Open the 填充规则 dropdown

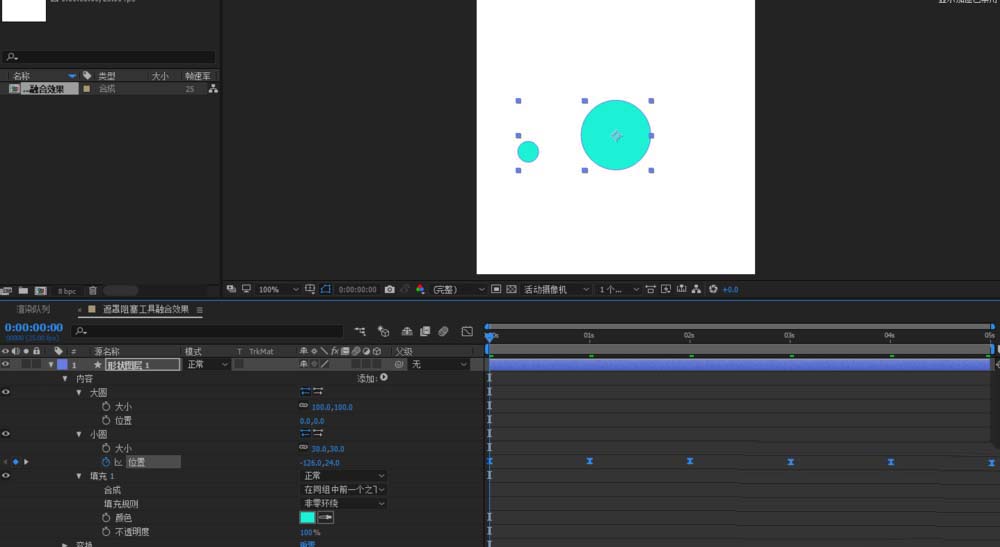(x=343, y=504)
